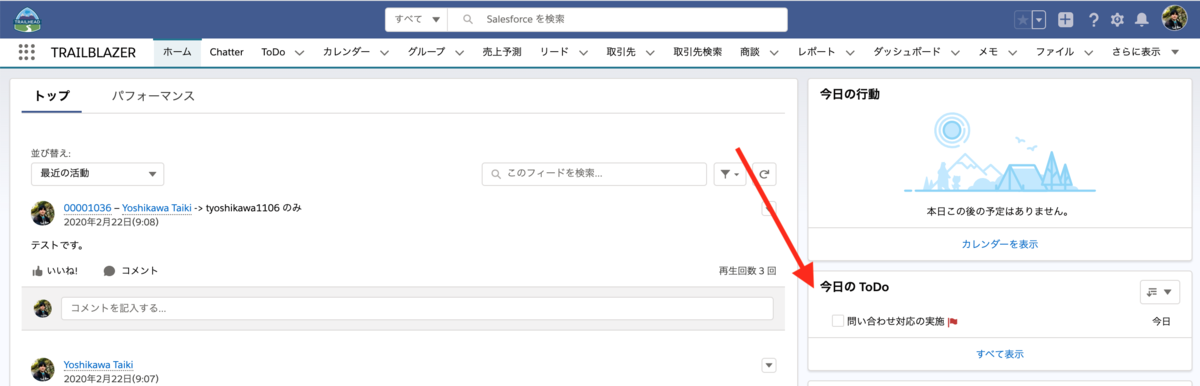Open the user profile avatar

(1174, 18)
